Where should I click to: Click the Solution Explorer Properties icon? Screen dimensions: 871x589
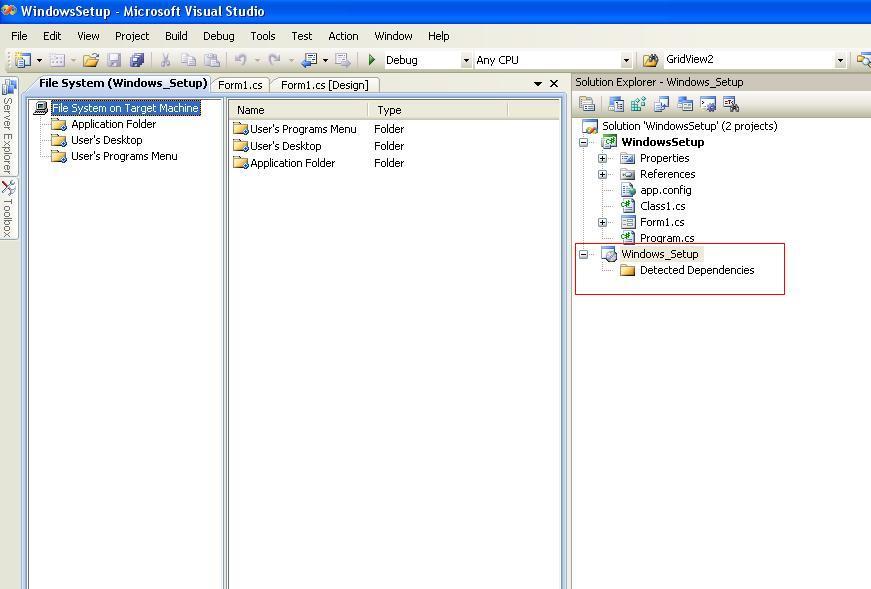[x=587, y=104]
